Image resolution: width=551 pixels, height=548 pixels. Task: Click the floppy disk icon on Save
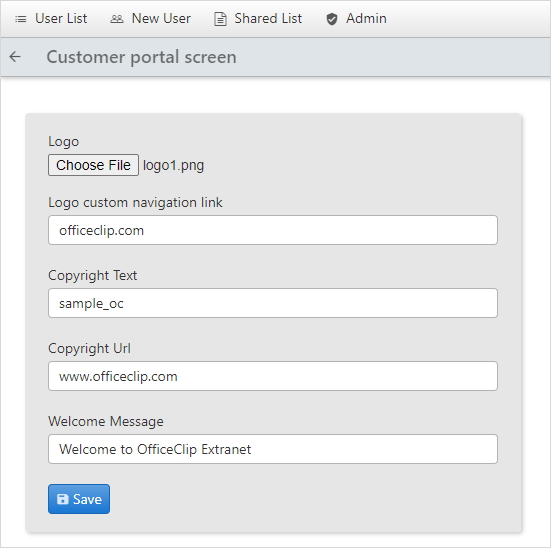tap(63, 499)
